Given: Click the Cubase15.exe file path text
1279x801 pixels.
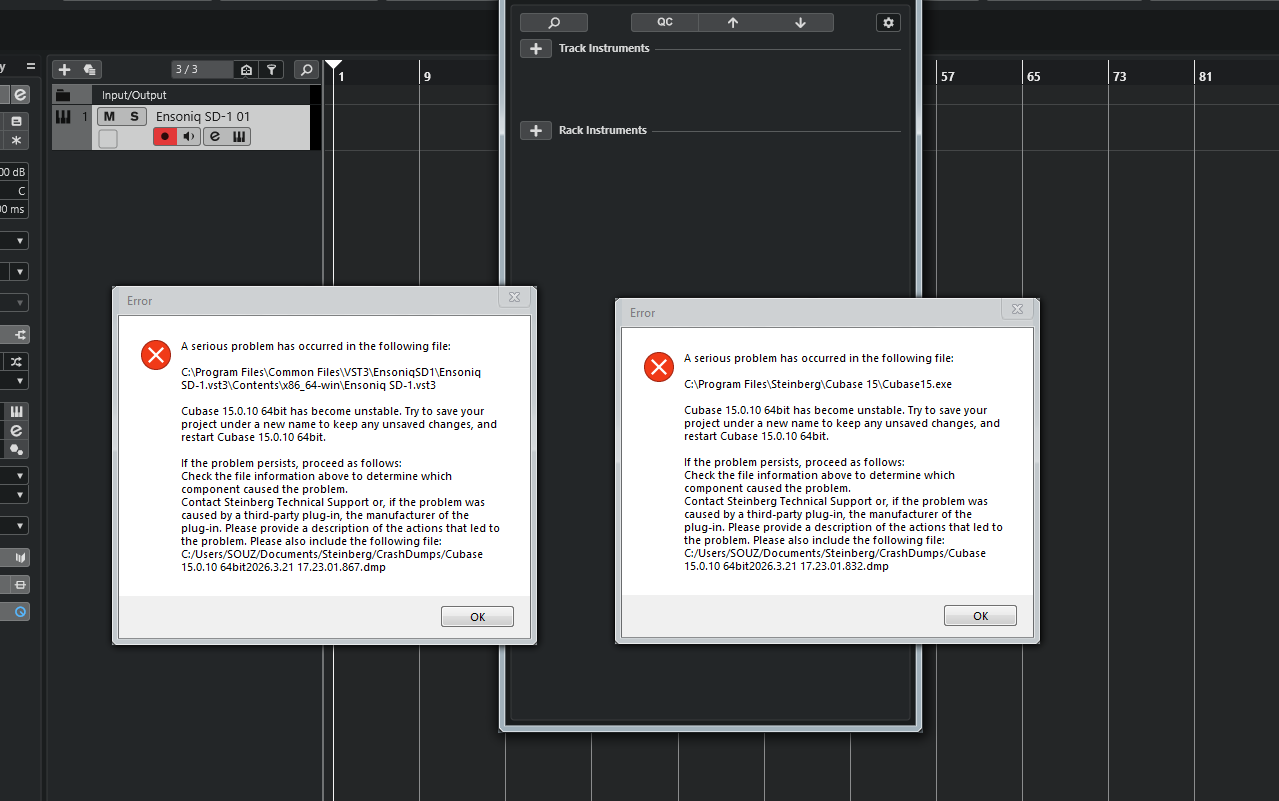Looking at the screenshot, I should [818, 384].
